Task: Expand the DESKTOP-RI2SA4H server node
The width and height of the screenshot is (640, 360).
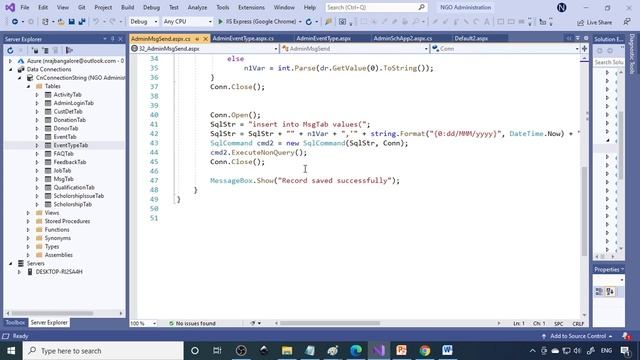Action: (x=19, y=272)
